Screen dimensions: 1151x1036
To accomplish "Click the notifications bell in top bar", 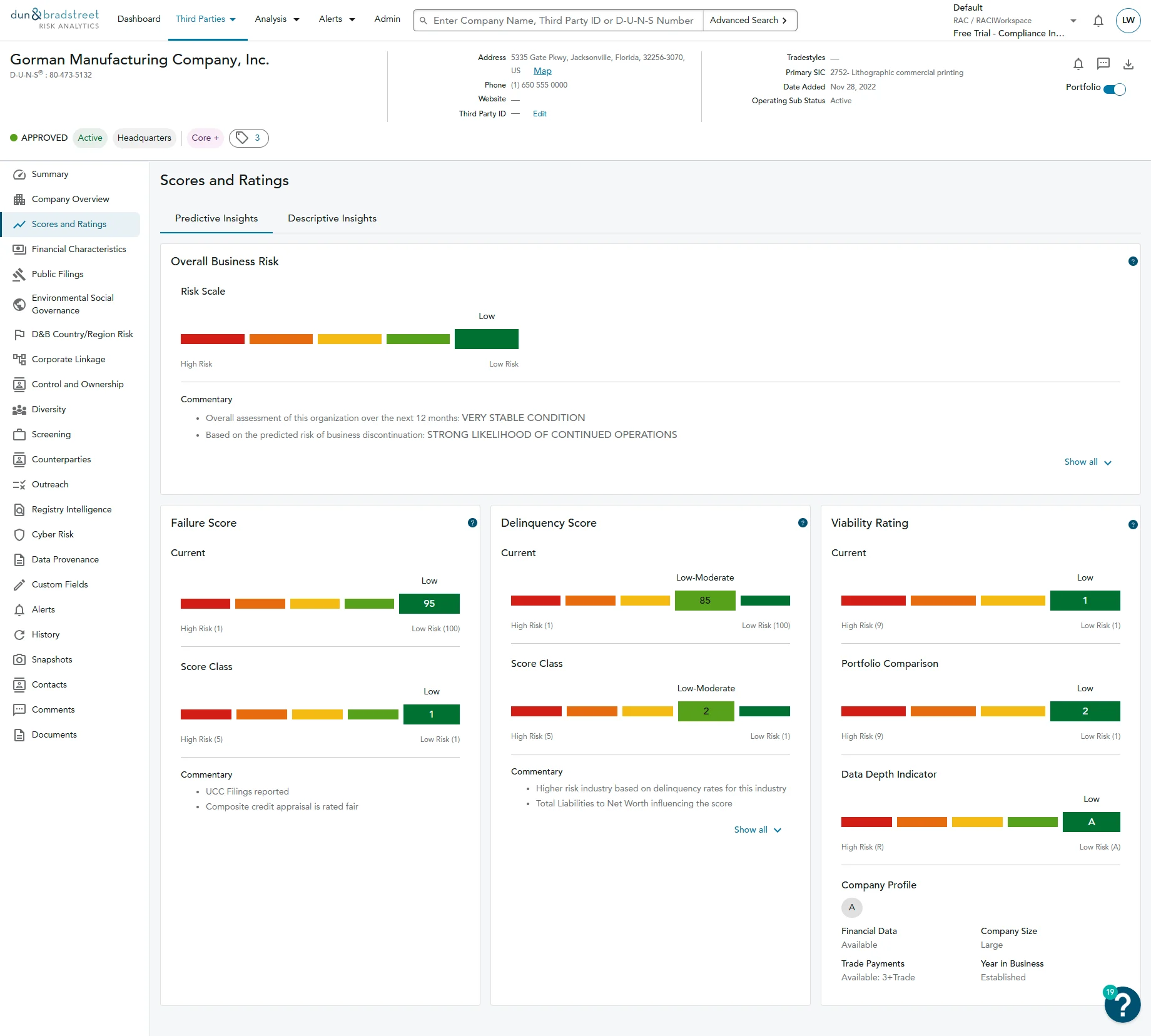I will coord(1098,21).
